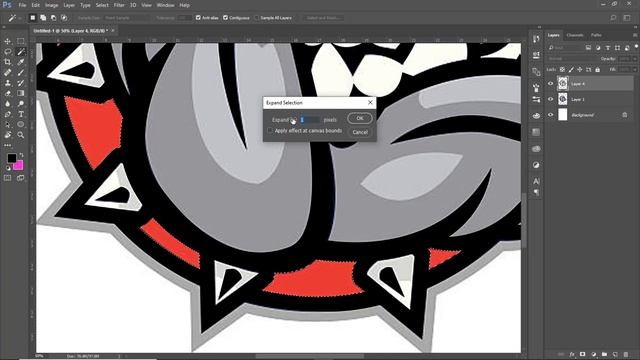Select the Crop tool
Viewport: 640px width, 360px height.
tap(7, 62)
